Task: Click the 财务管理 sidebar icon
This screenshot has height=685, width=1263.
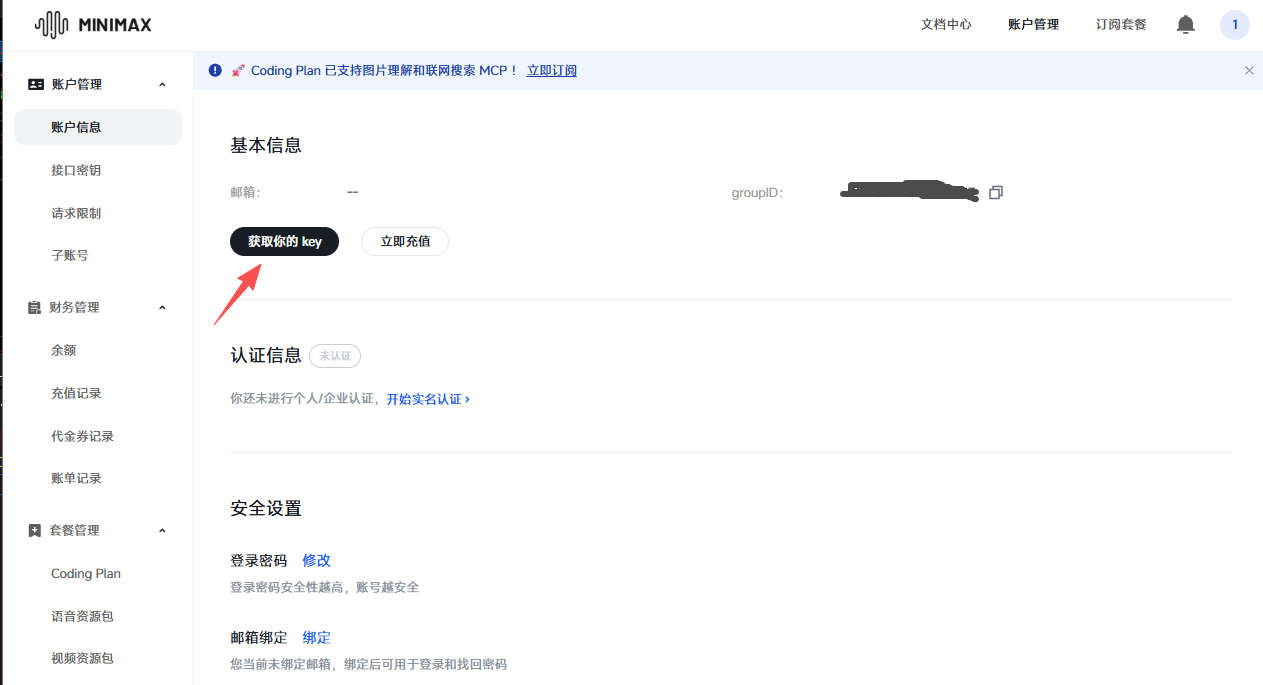Action: (33, 307)
